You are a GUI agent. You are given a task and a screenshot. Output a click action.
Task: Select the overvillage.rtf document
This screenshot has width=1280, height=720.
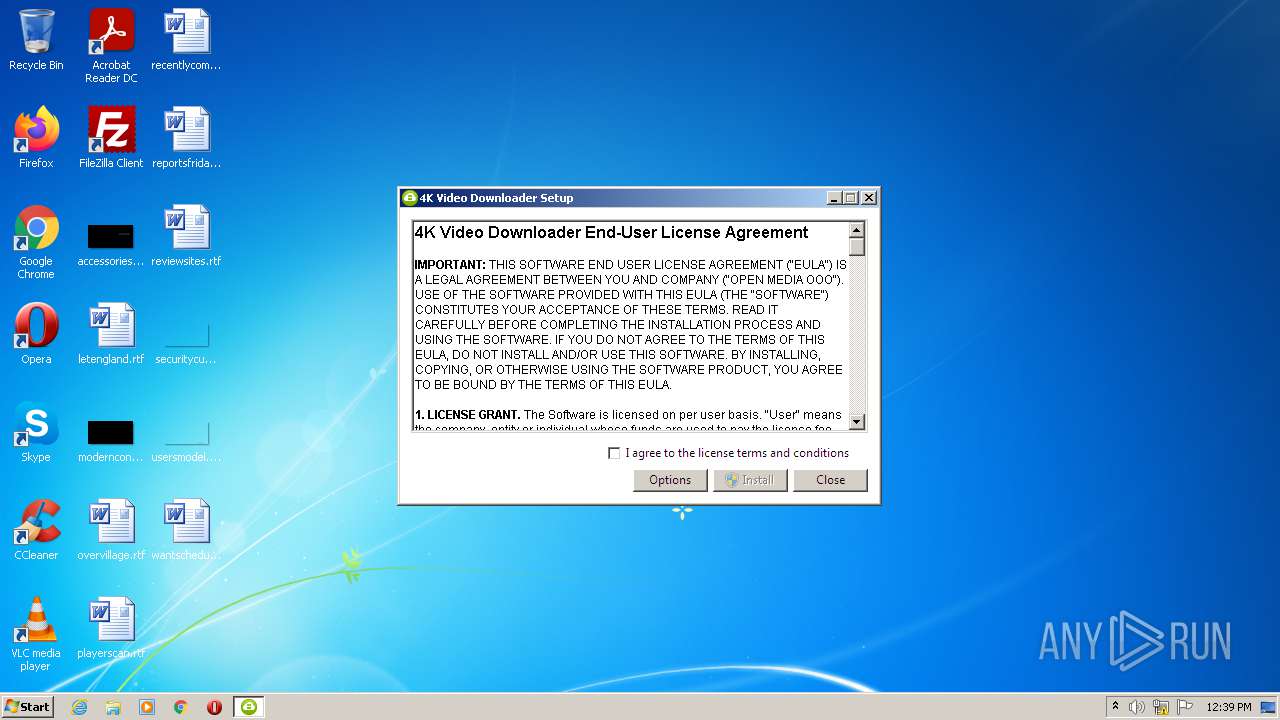[x=111, y=530]
